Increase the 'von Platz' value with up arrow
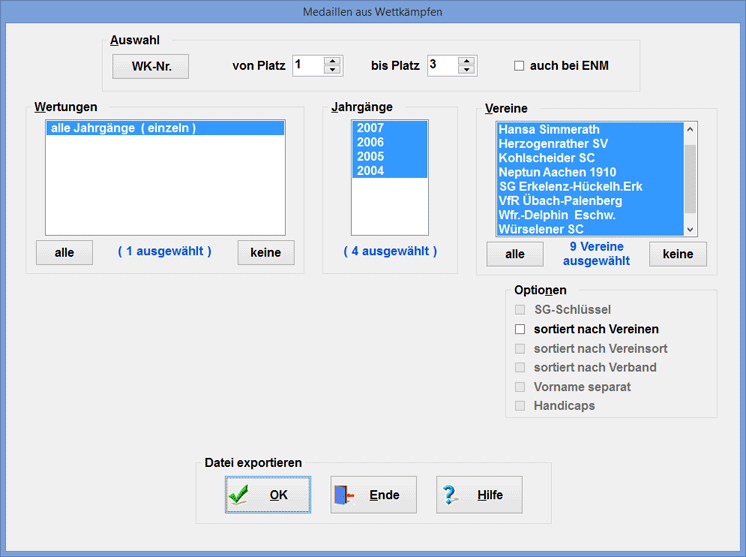The height and width of the screenshot is (557, 746). 332,61
